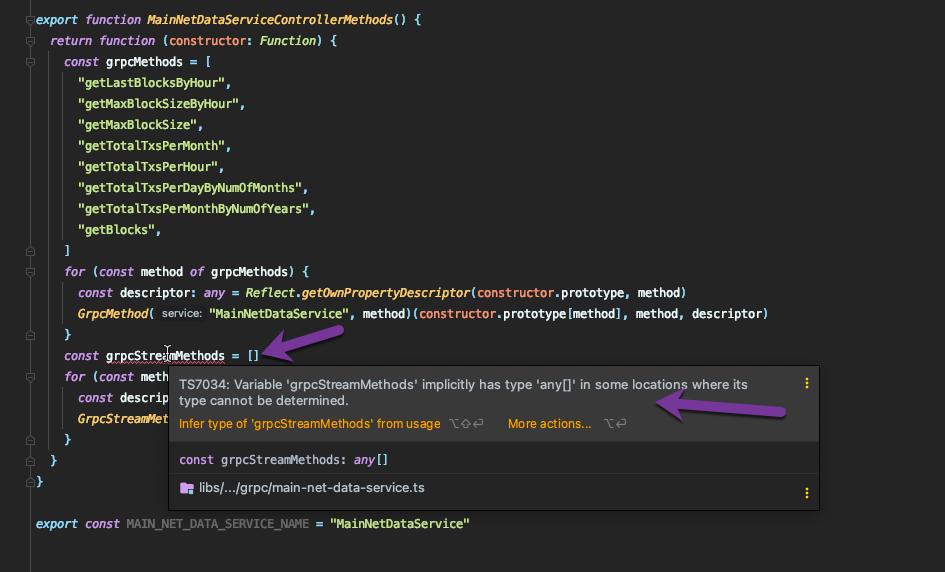Click the "getLastBlocksByHour" string
945x572 pixels.
151,83
